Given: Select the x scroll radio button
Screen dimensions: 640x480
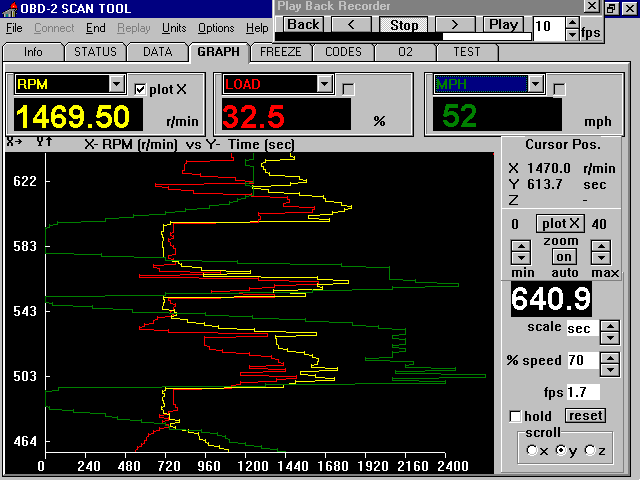Looking at the screenshot, I should 530,451.
